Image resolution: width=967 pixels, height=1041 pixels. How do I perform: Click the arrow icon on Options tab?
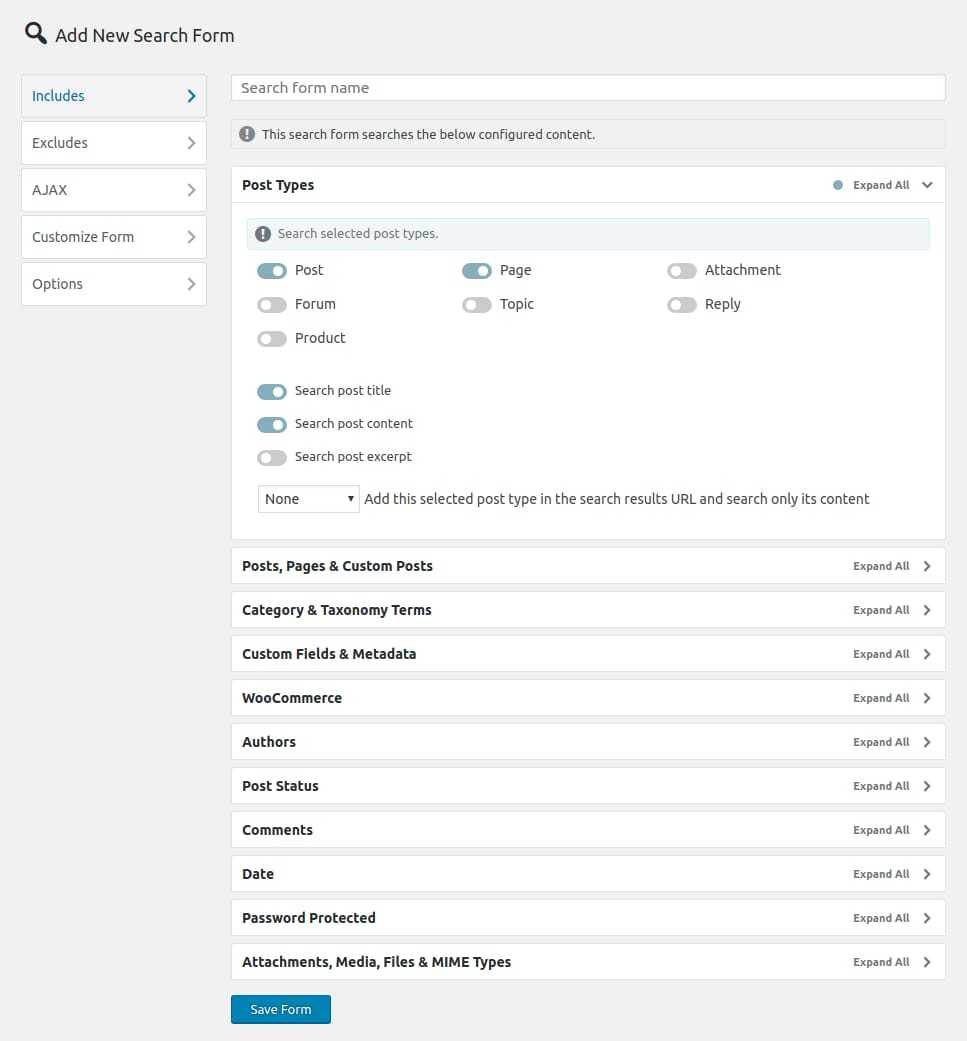(x=191, y=284)
